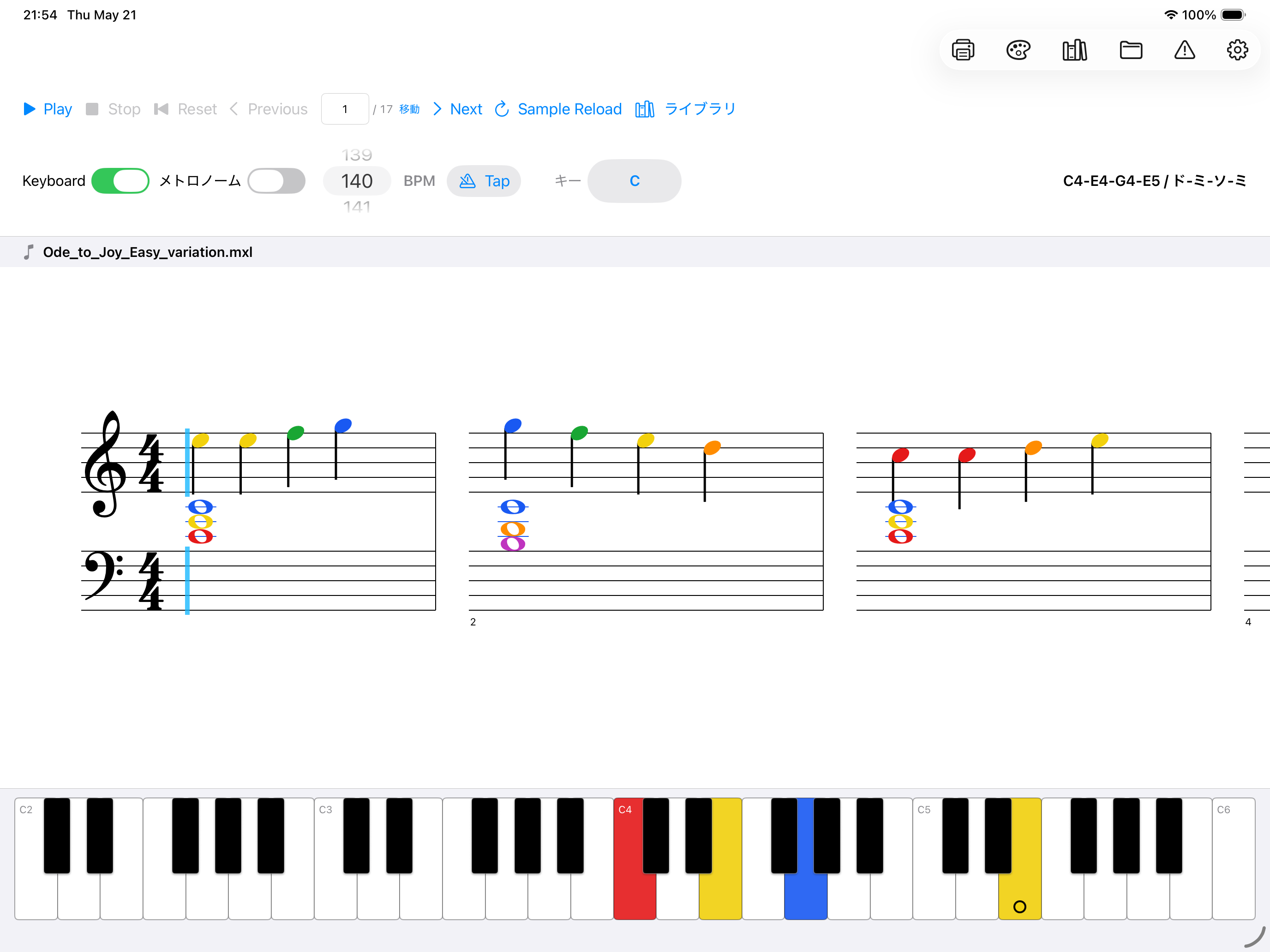The height and width of the screenshot is (952, 1270).
Task: Click the blue playback cursor on the staff
Action: point(187,522)
